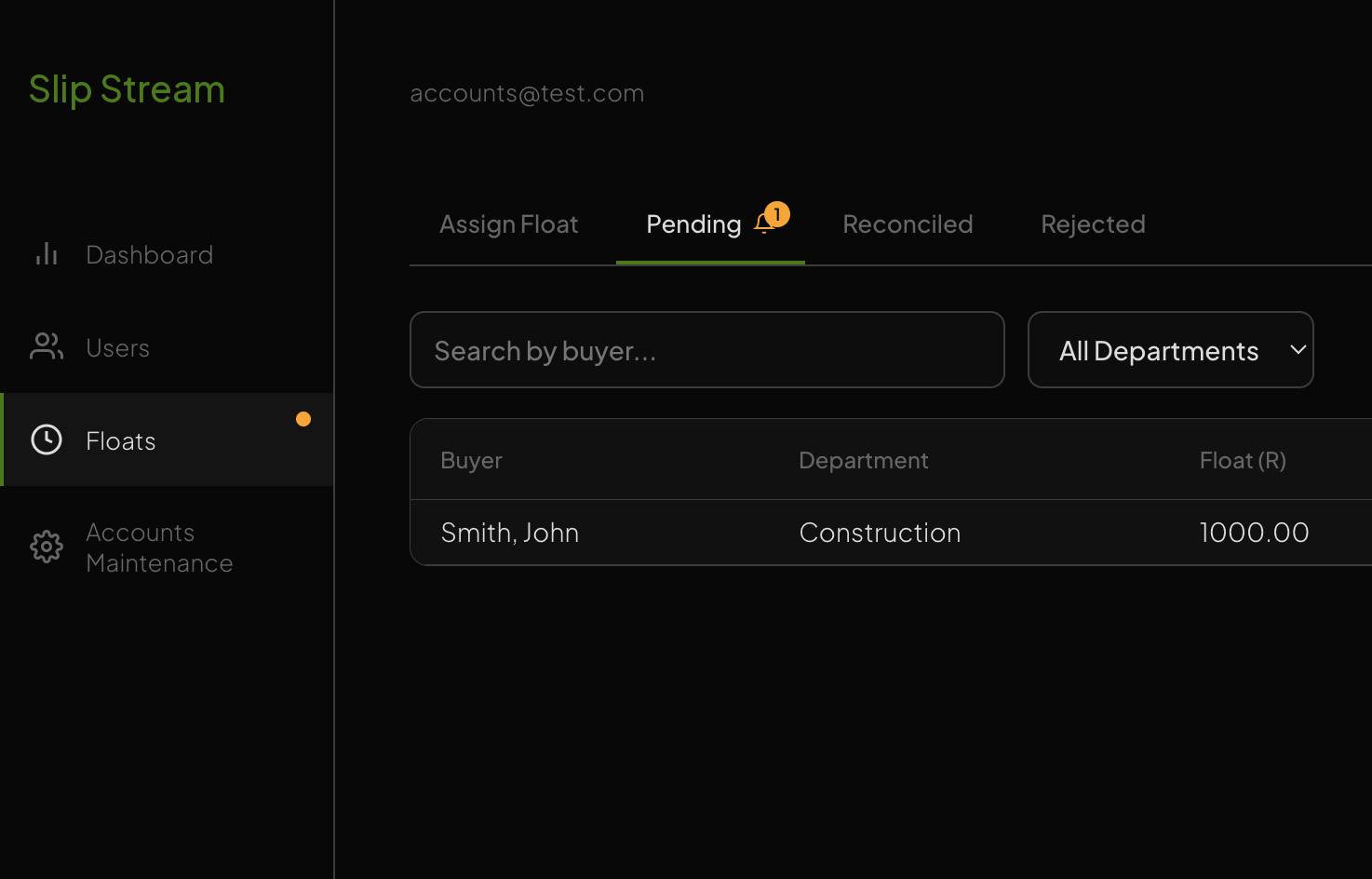Click the Float (R) column header
The width and height of the screenshot is (1372, 879).
[1243, 461]
